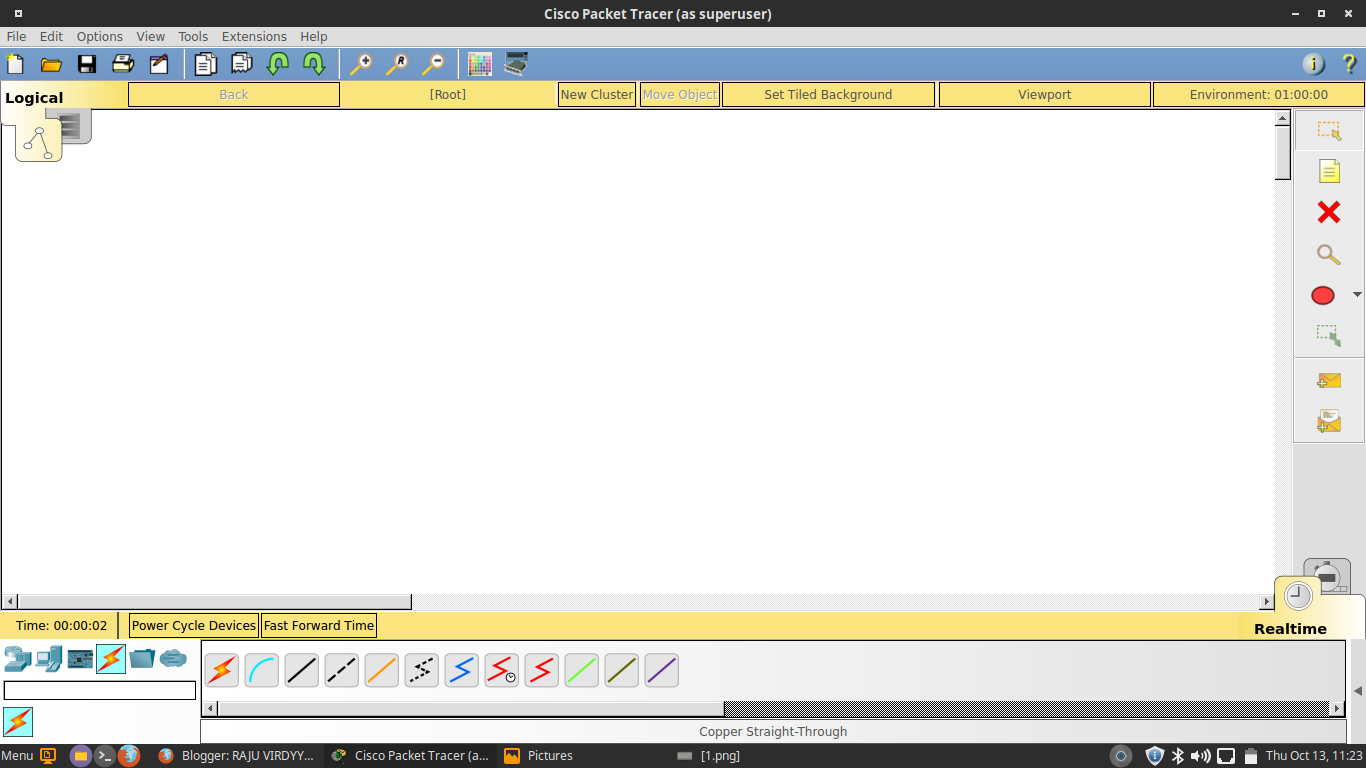Pick Automatically Choose Connection Type cable
This screenshot has width=1366, height=768.
tap(222, 670)
